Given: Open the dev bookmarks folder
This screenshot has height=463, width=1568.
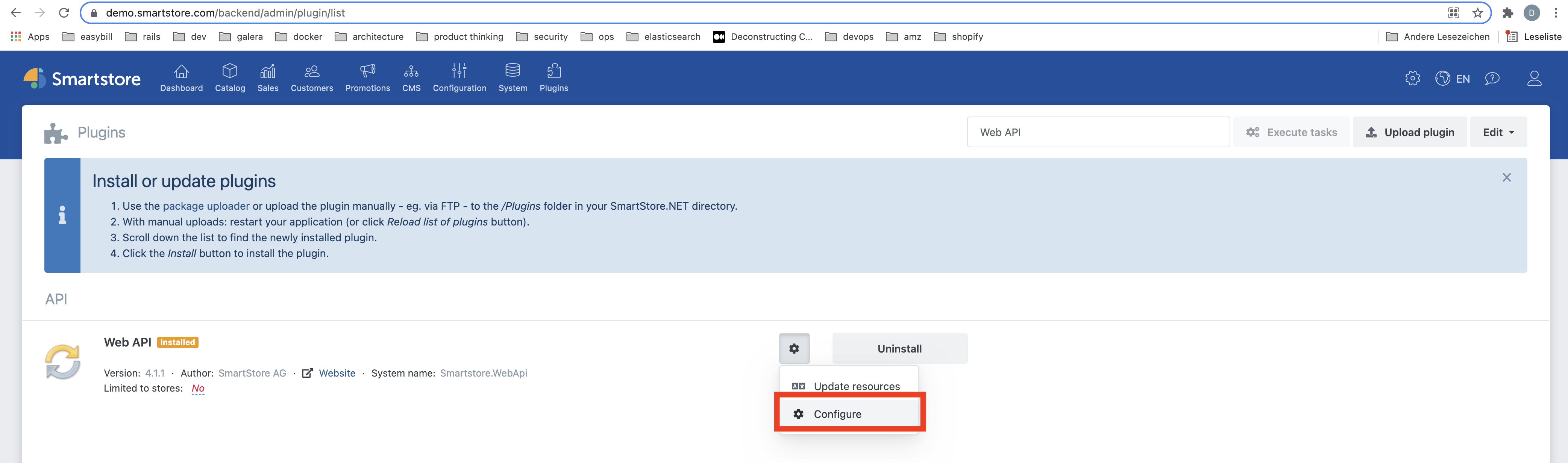Looking at the screenshot, I should click(x=189, y=36).
